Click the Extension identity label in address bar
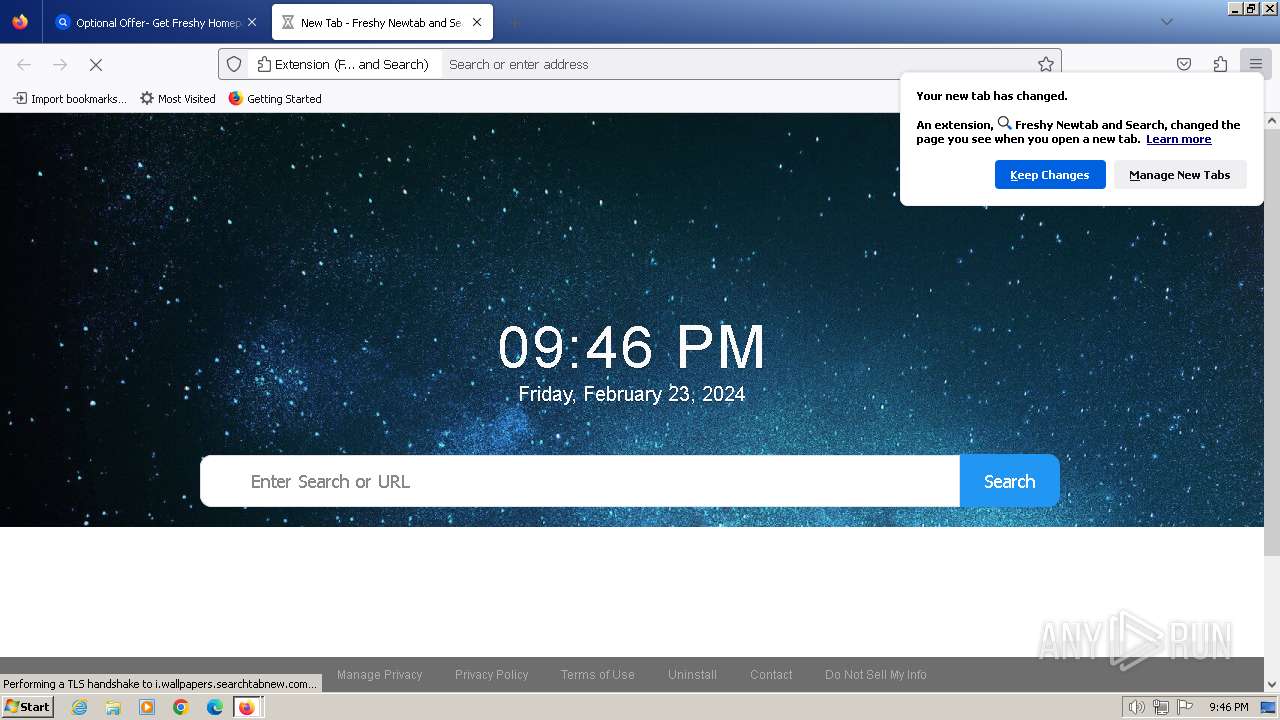 (x=343, y=64)
